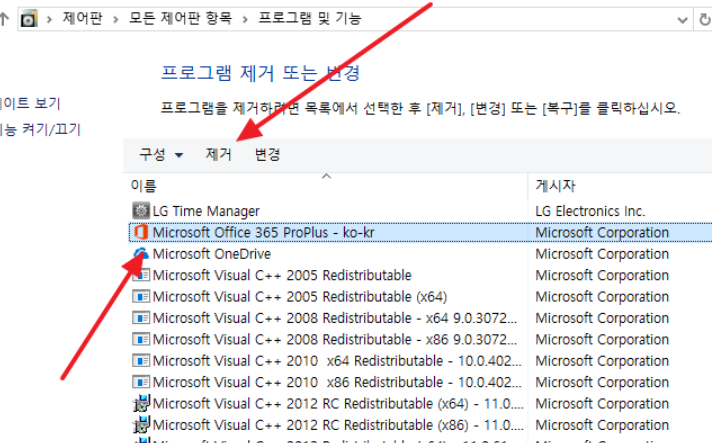The height and width of the screenshot is (443, 712).
Task: Click the 제거 (Uninstall) button
Action: coord(218,155)
